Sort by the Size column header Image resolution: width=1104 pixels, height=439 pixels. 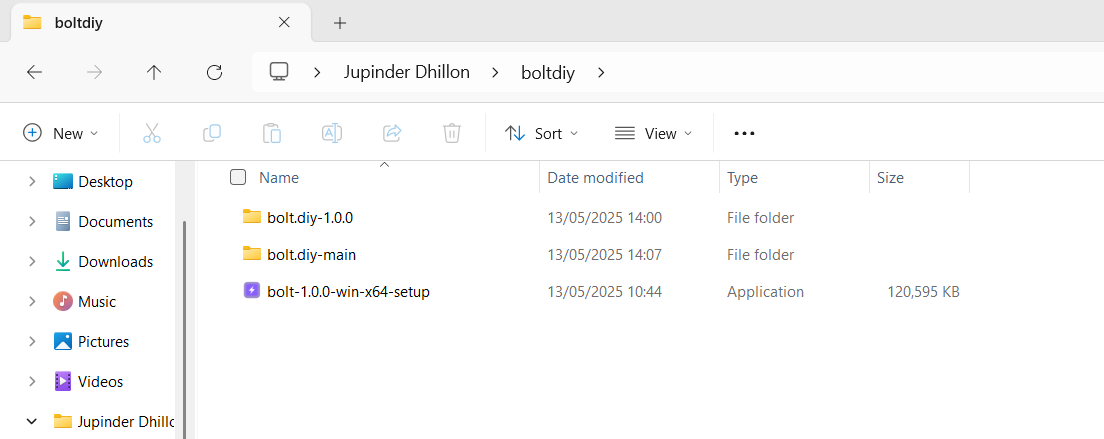pos(890,177)
